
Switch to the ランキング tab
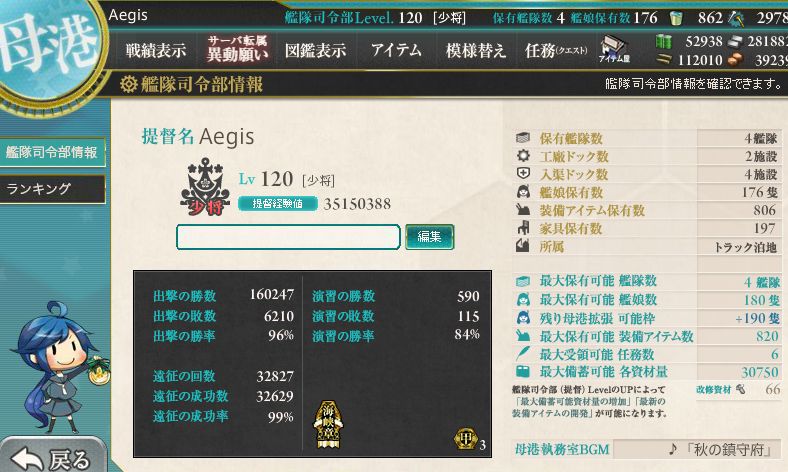tap(52, 189)
